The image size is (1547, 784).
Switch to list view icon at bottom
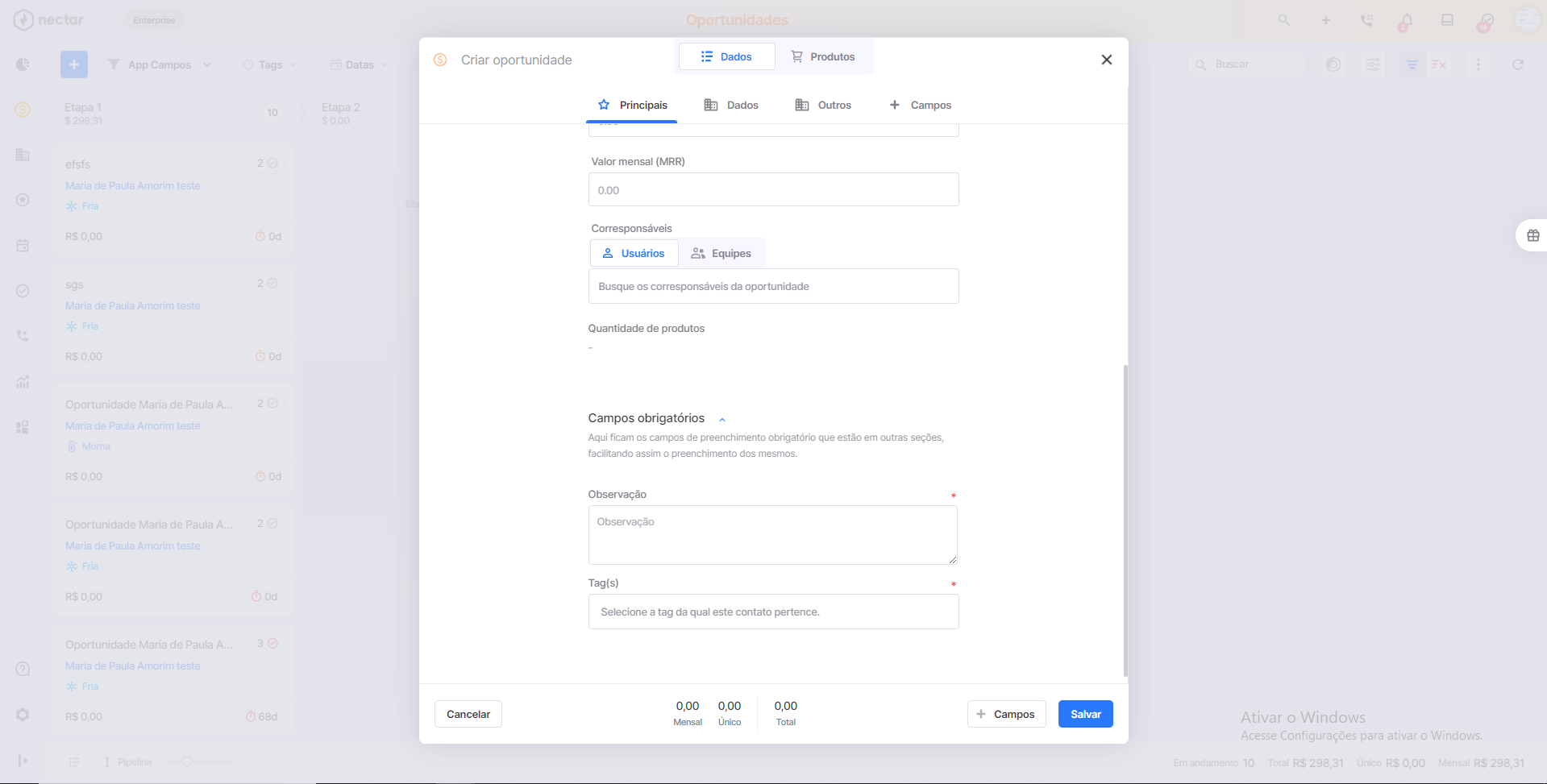[74, 761]
